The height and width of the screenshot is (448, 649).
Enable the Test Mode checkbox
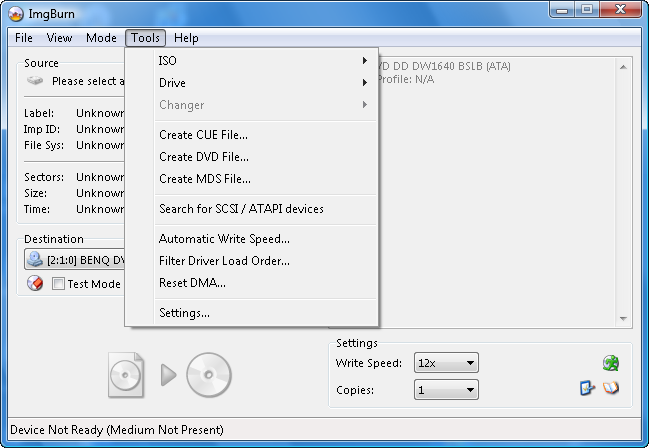click(58, 284)
